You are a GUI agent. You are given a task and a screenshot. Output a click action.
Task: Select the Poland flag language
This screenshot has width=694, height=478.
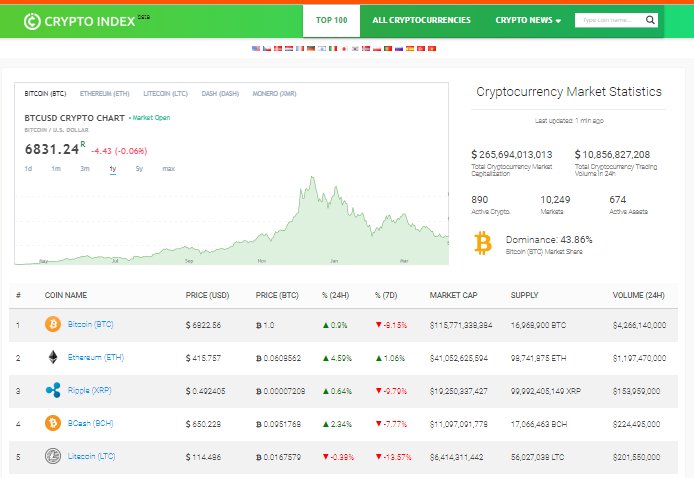click(x=377, y=48)
